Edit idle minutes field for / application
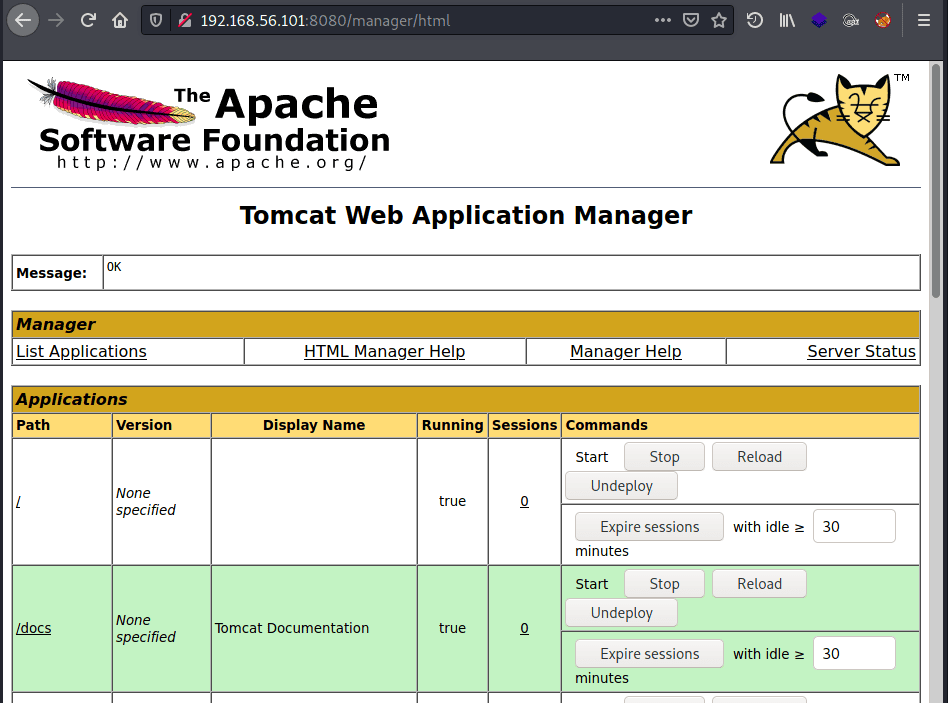 click(854, 526)
